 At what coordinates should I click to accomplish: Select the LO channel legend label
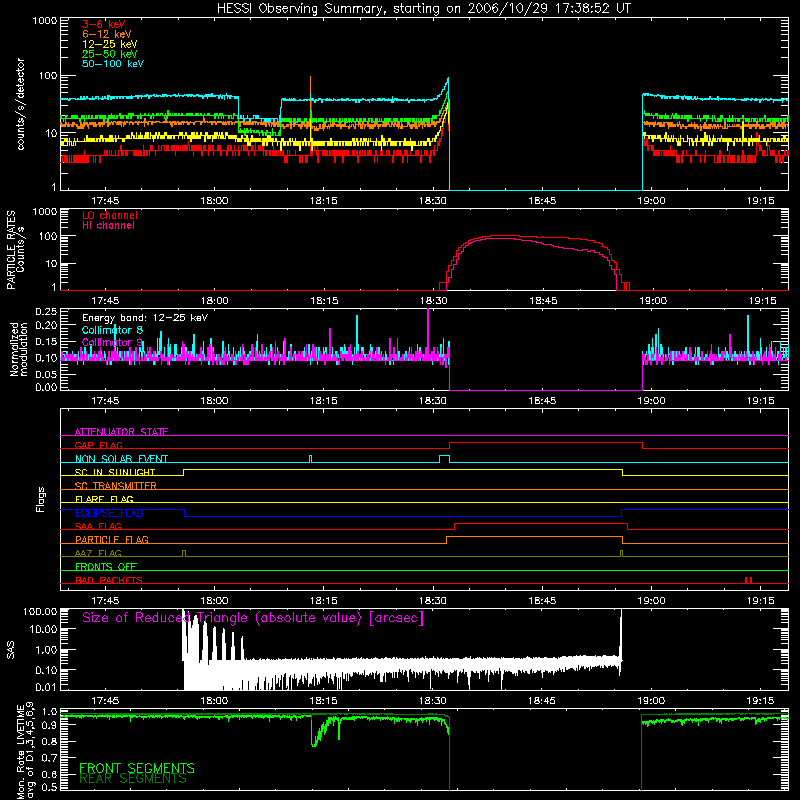(x=110, y=215)
